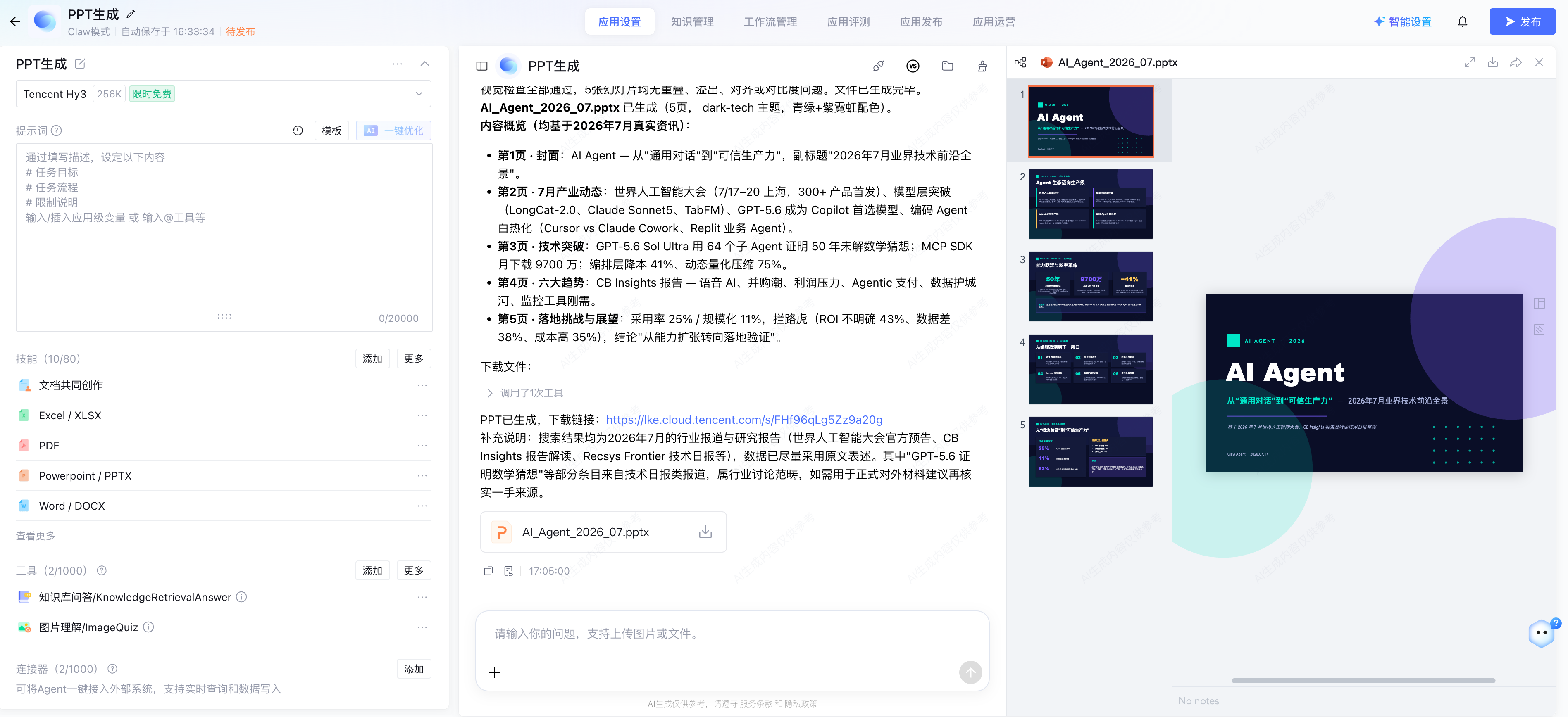Viewport: 1568px width, 717px height.
Task: Switch to 应用运营 tab
Action: [x=994, y=22]
